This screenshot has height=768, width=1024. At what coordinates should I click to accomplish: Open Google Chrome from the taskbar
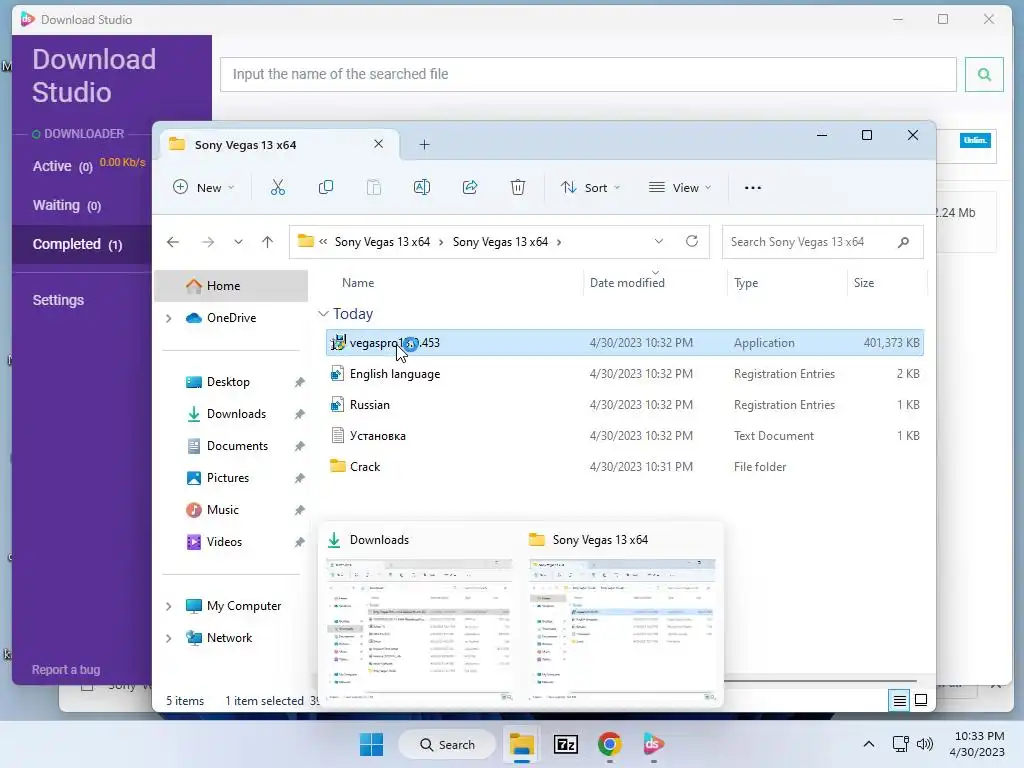[x=609, y=744]
